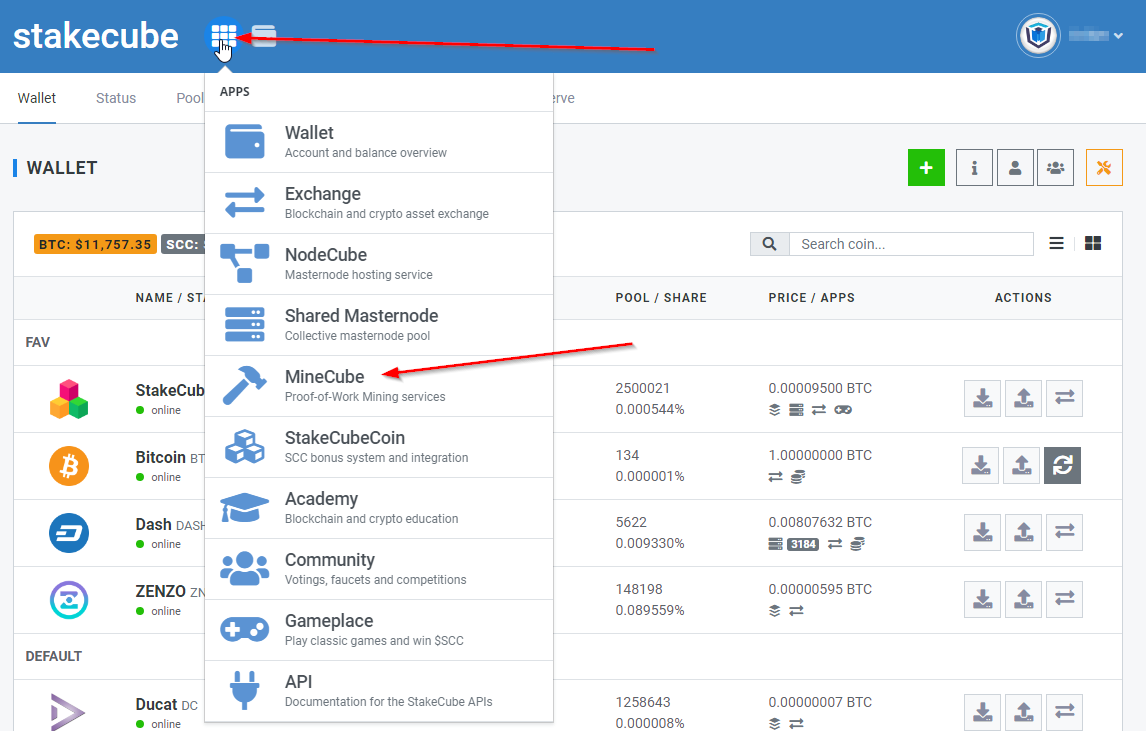Click the coins icon in Bitcoin row
The width and height of the screenshot is (1146, 731).
(797, 477)
